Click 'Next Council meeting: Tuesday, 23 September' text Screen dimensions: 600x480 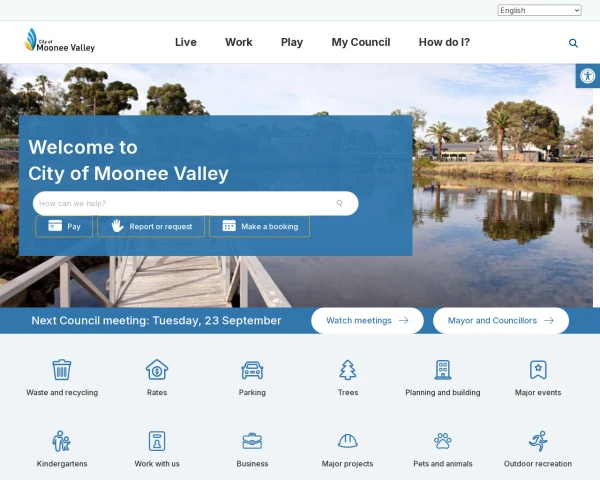coord(156,320)
